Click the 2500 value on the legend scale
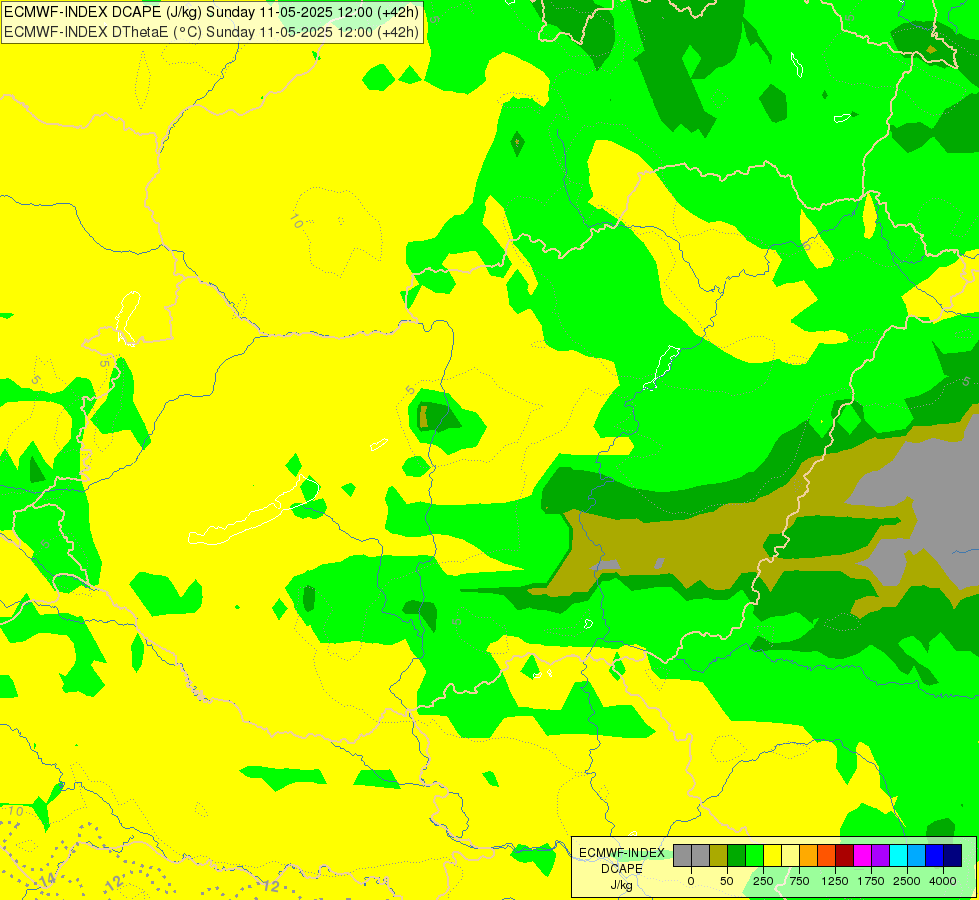This screenshot has height=900, width=979. click(x=907, y=881)
